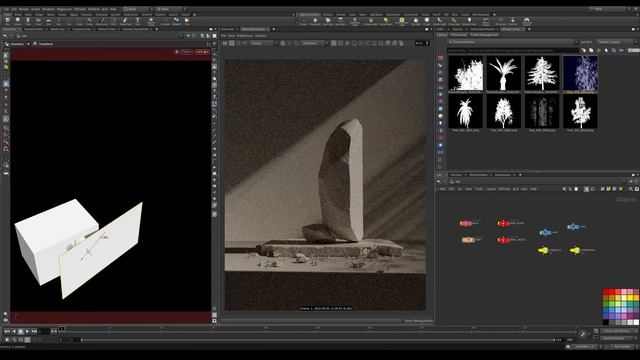This screenshot has width=640, height=360.
Task: Select the Metaball shelf tool
Action: [176, 21]
